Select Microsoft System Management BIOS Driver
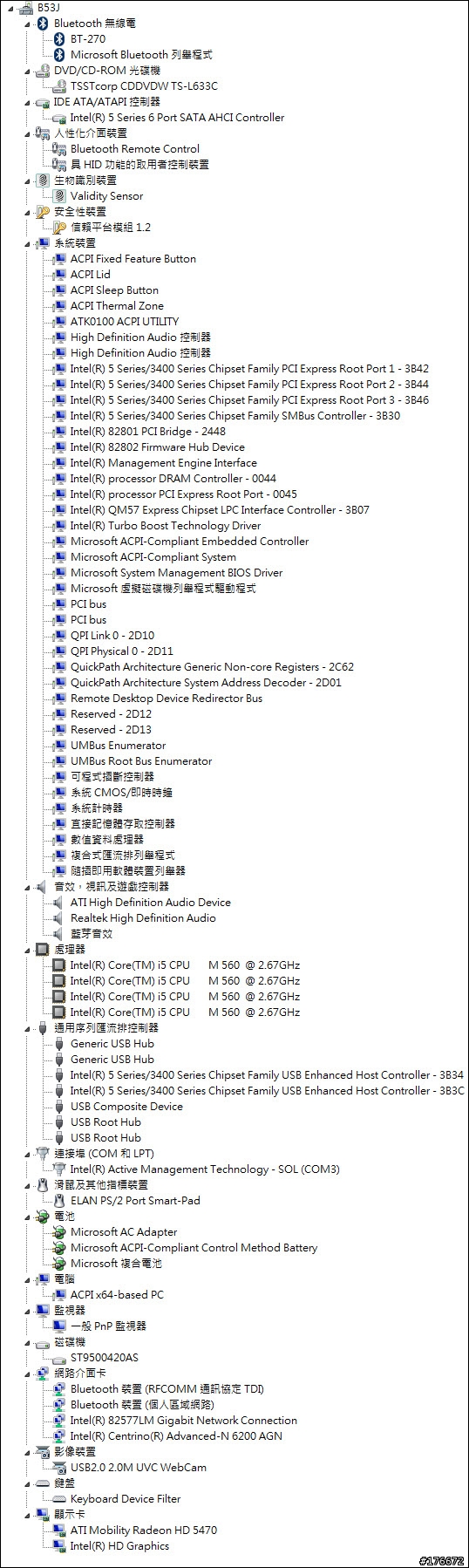 [x=177, y=573]
